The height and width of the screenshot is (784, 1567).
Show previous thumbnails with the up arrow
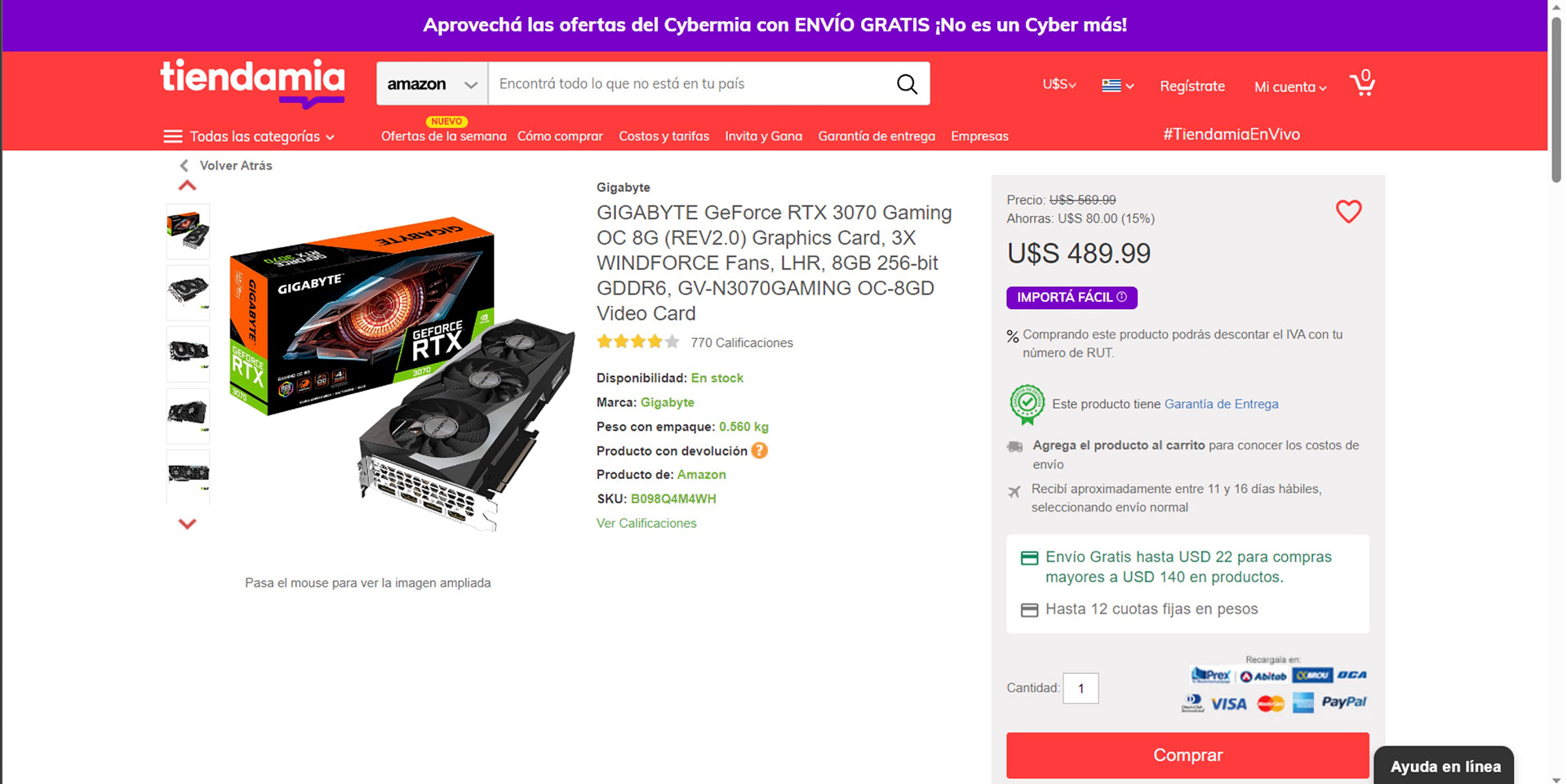[x=187, y=185]
